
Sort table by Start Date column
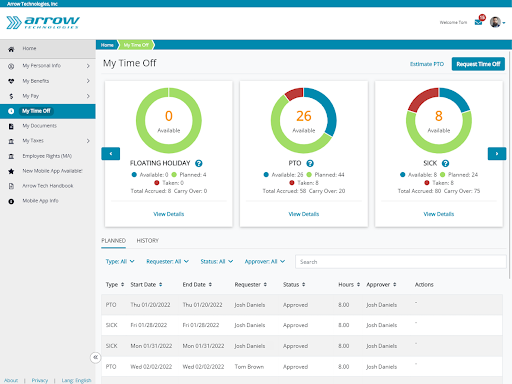(x=146, y=284)
